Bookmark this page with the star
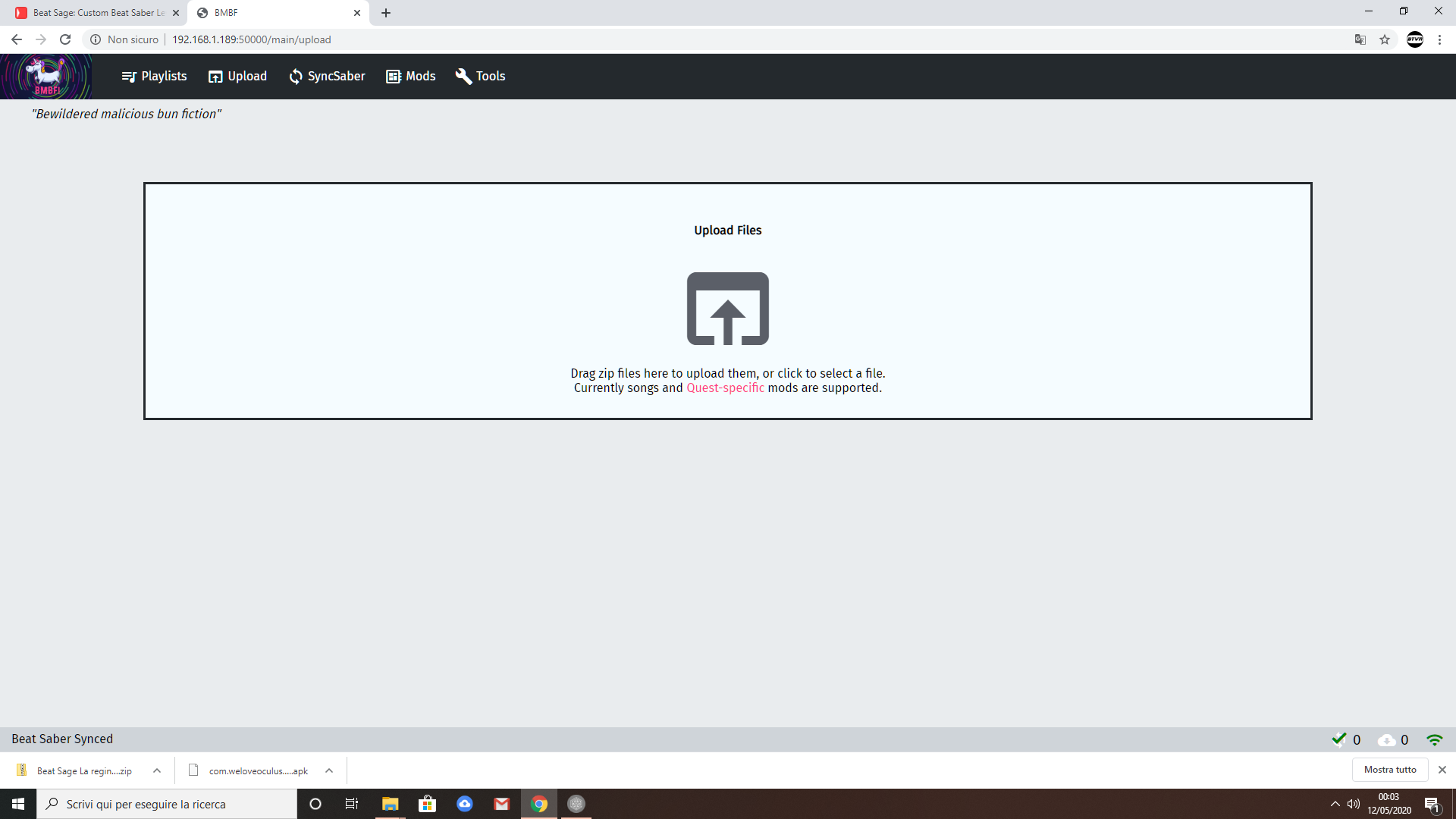Image resolution: width=1456 pixels, height=819 pixels. 1385,39
